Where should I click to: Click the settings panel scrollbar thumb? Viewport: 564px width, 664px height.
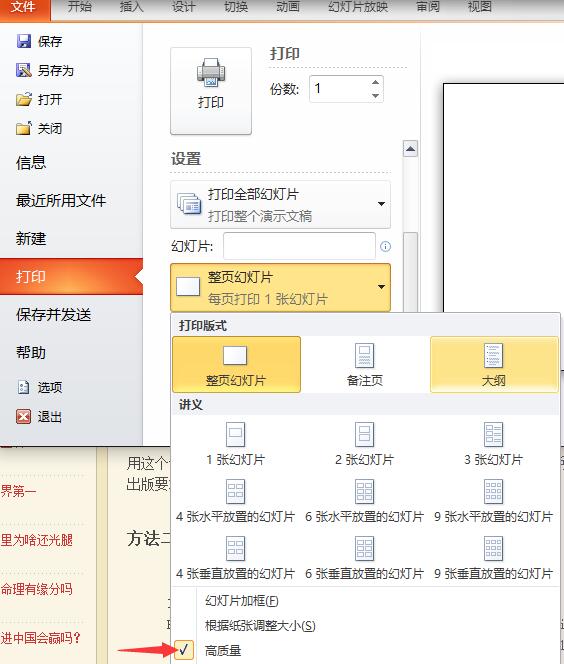click(x=410, y=272)
